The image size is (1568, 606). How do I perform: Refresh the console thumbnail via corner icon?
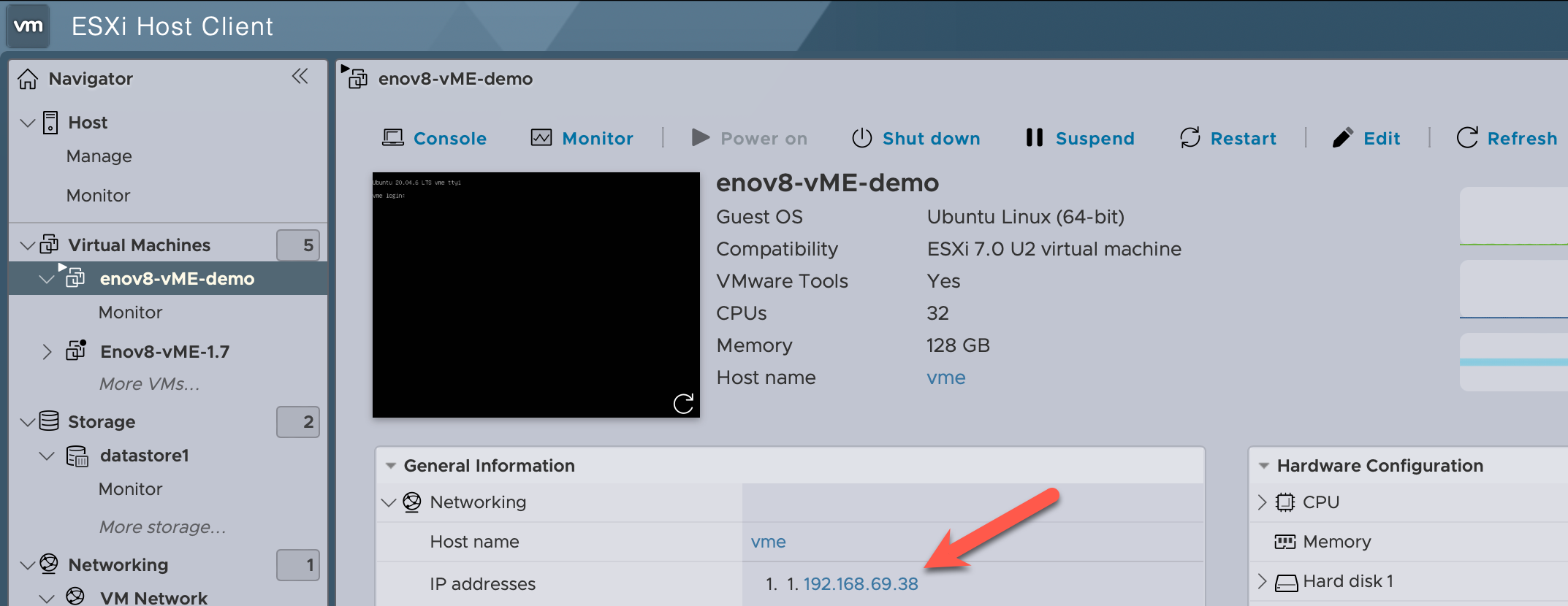pos(683,404)
